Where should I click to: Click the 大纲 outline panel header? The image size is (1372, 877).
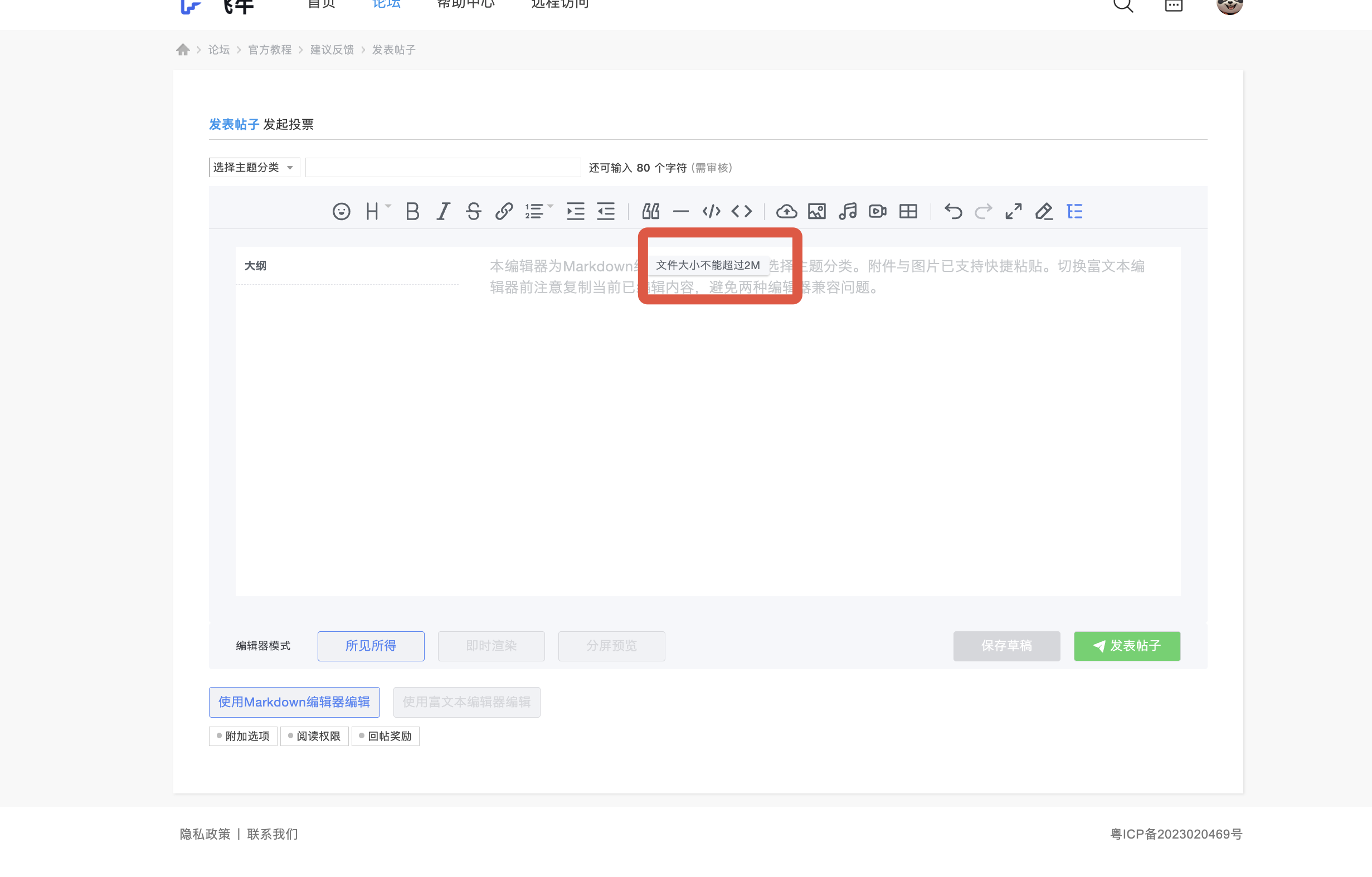point(255,266)
